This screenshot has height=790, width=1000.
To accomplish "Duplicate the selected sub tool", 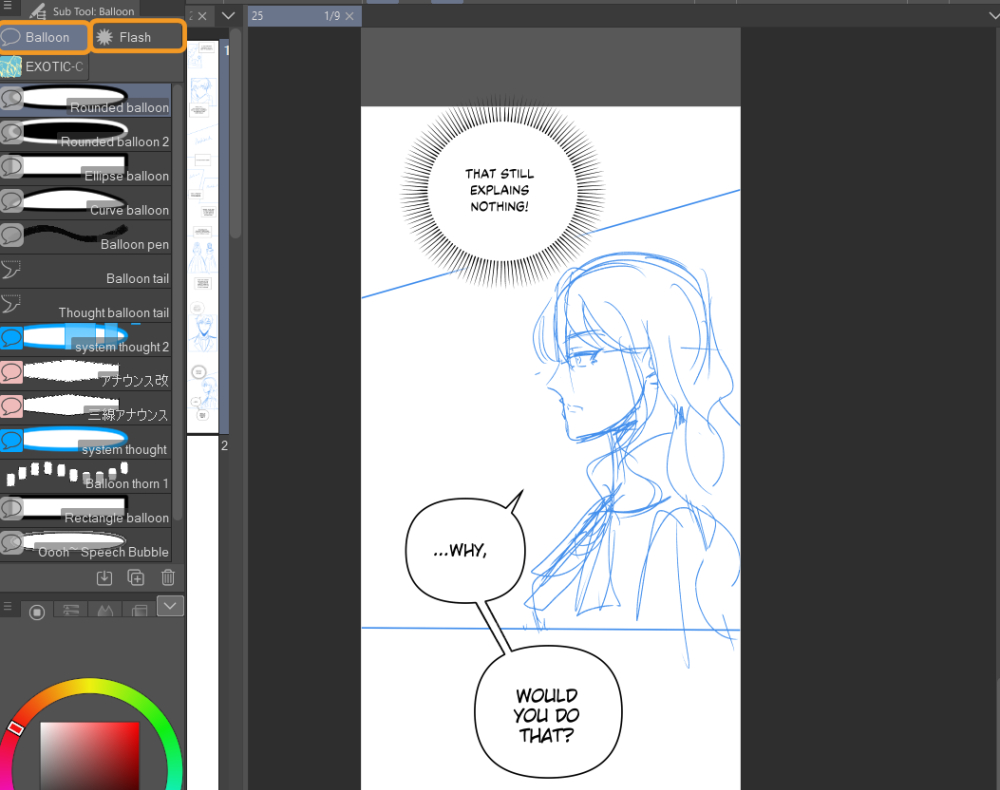I will tap(136, 577).
